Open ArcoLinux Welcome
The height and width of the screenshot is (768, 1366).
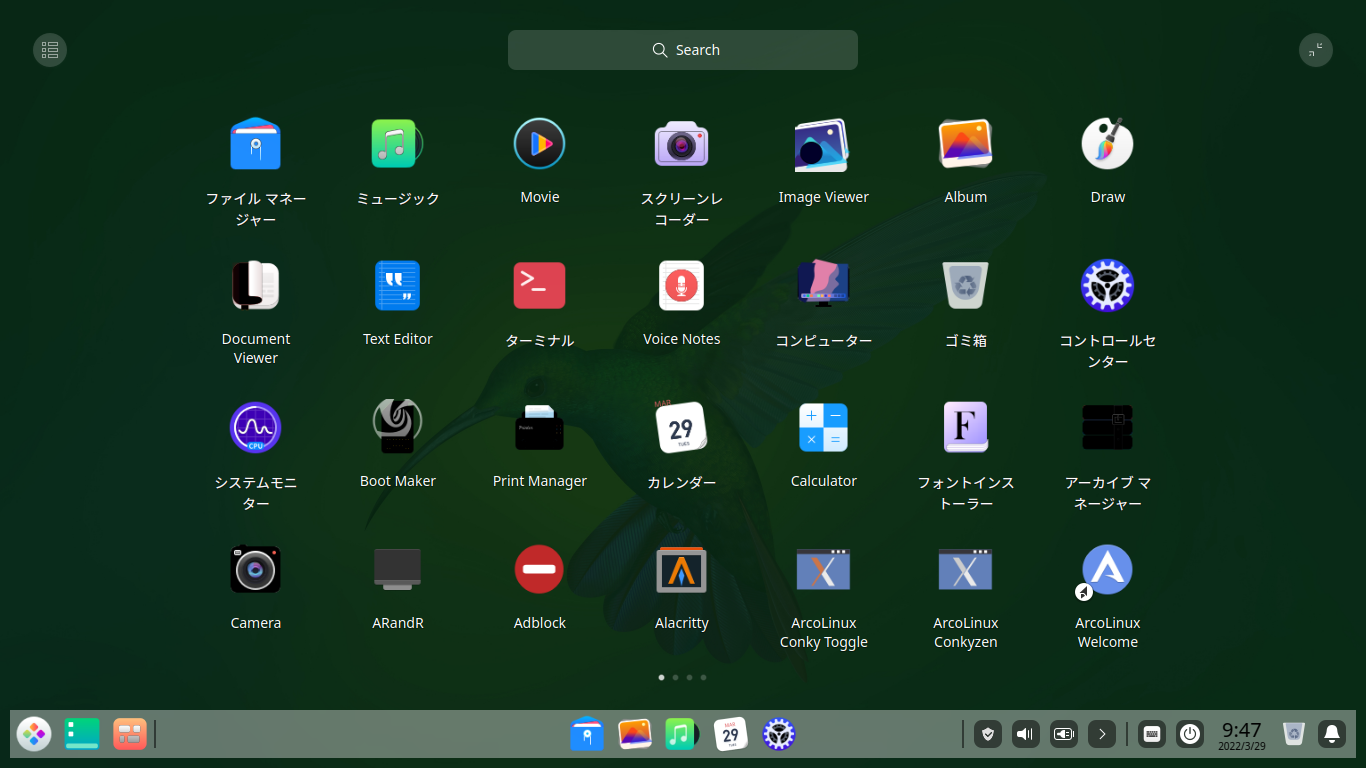[1108, 571]
